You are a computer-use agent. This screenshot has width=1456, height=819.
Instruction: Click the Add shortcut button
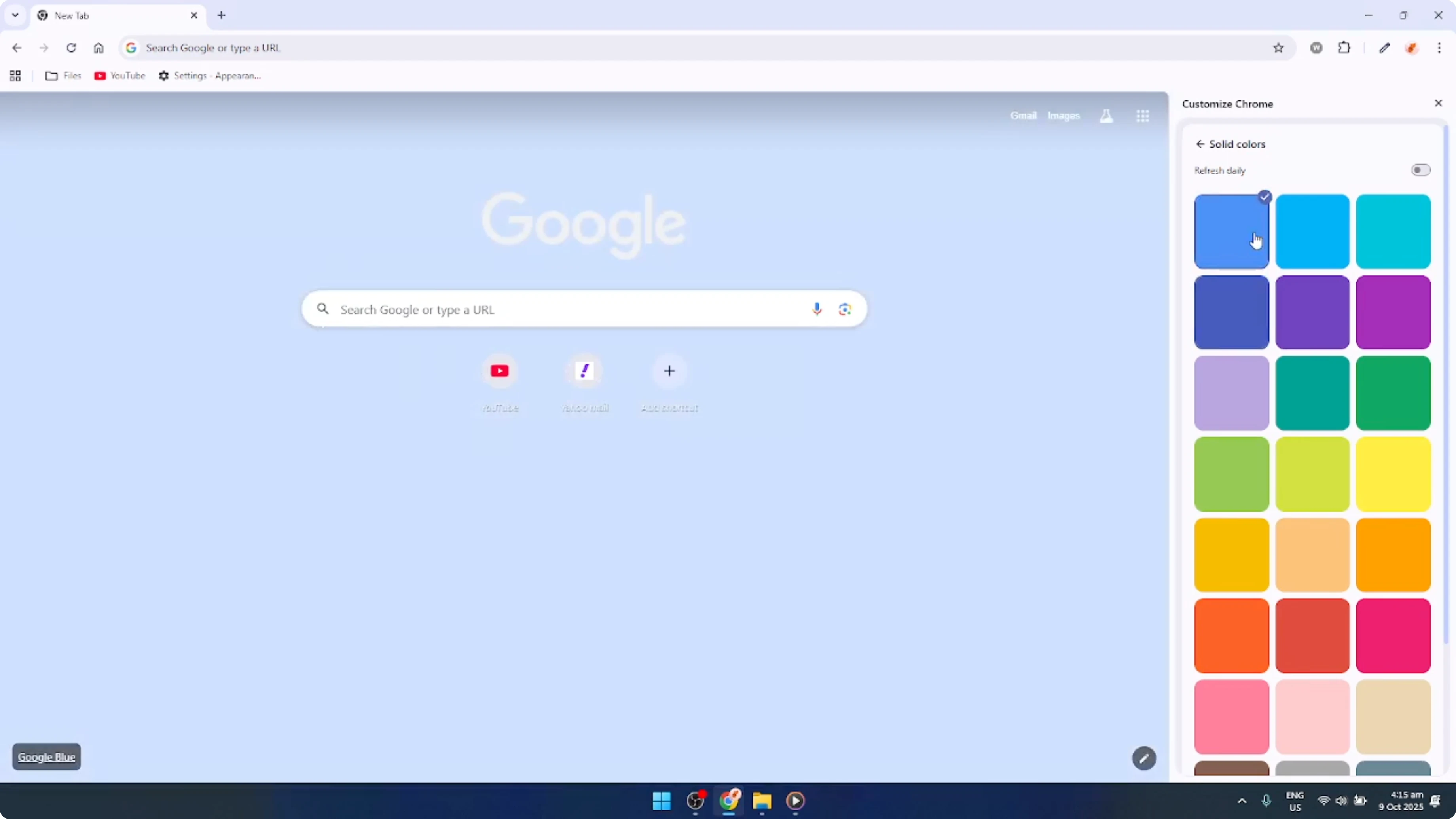point(669,371)
